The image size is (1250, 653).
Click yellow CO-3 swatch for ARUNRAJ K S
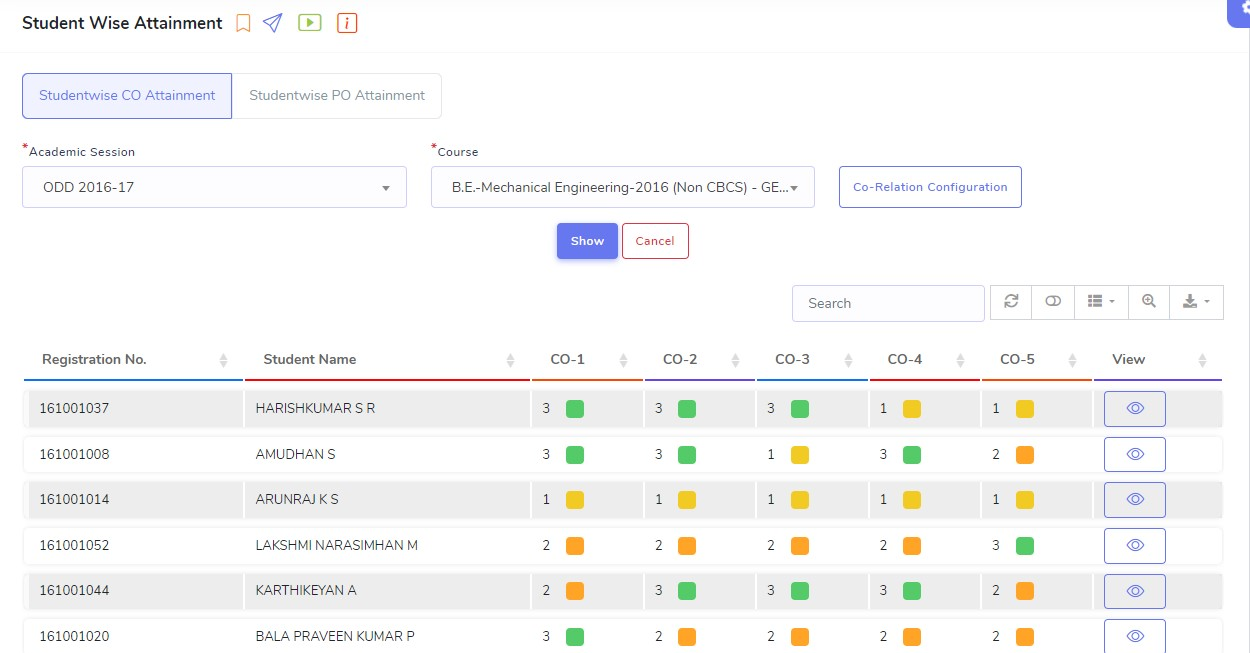(800, 499)
